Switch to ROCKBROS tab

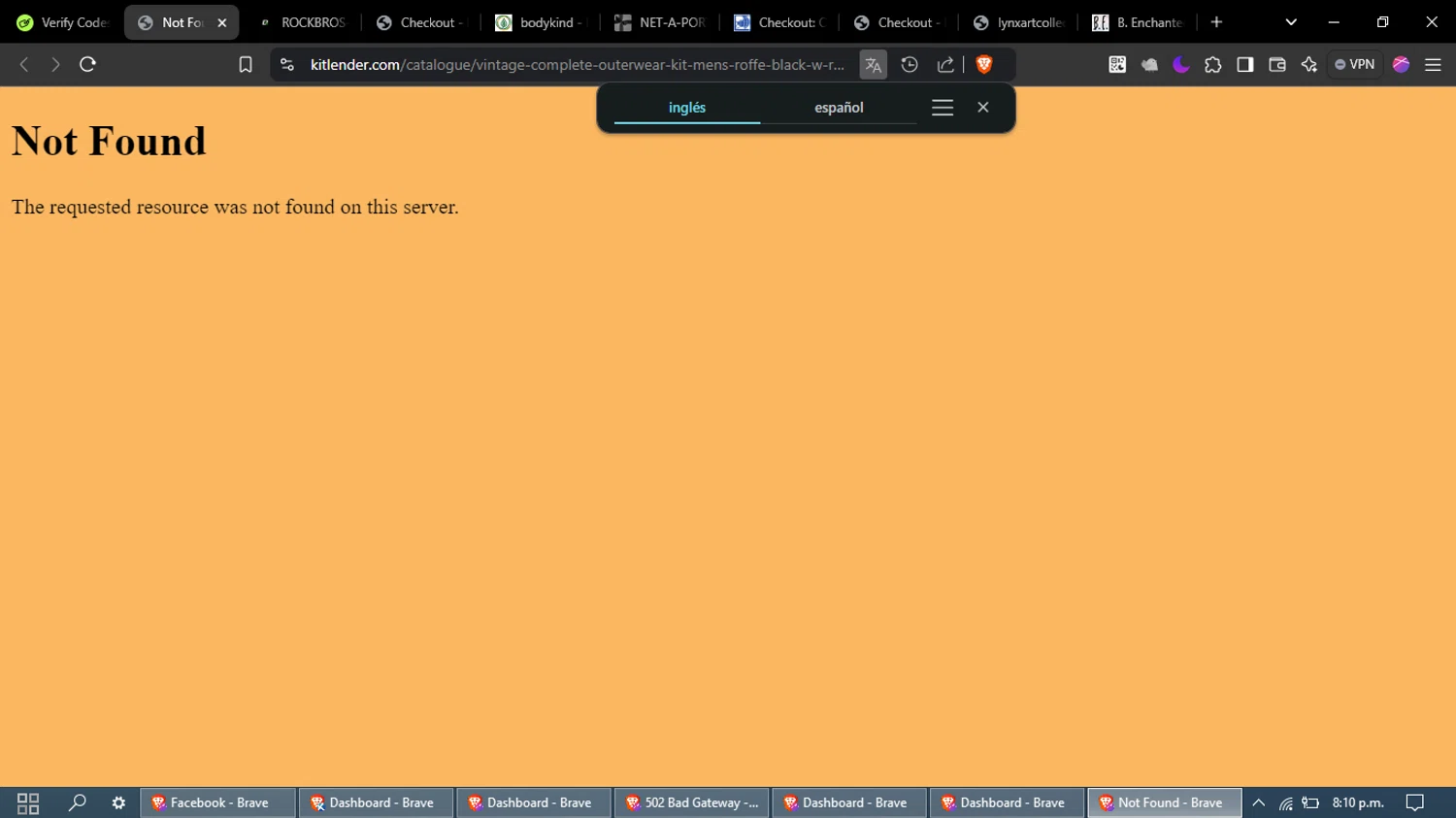[x=302, y=22]
